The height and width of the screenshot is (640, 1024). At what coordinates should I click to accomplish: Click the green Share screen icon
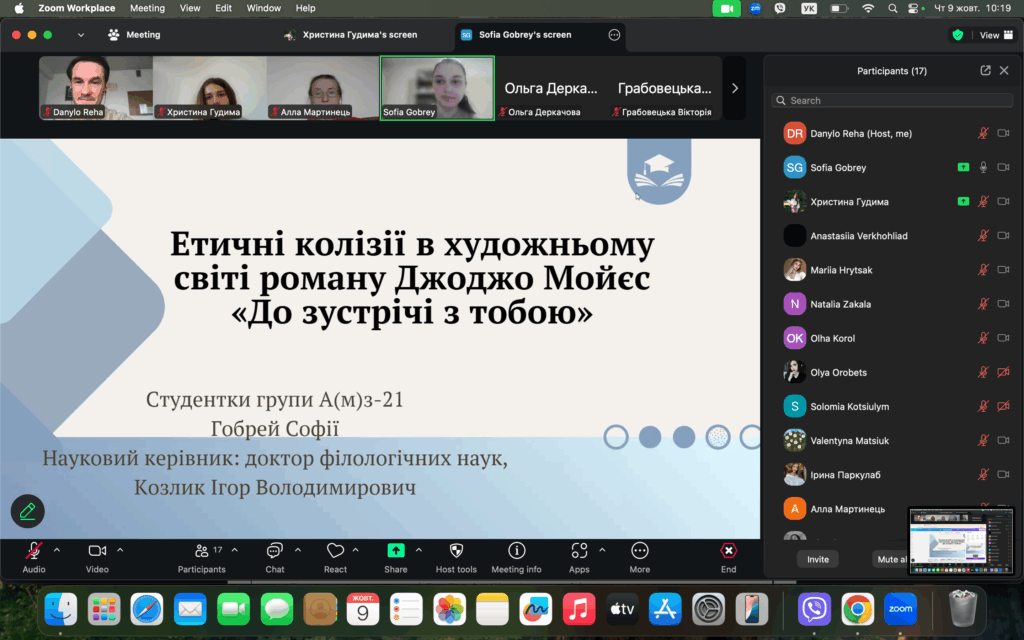(395, 551)
